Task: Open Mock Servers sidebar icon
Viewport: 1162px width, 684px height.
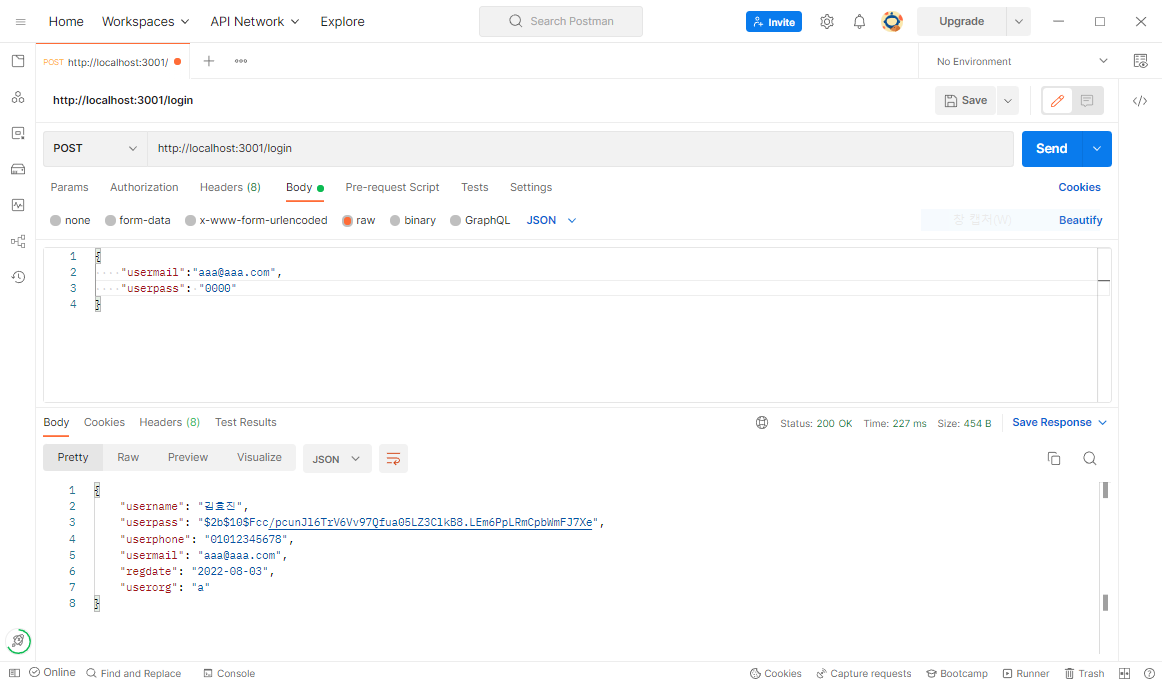Action: click(18, 169)
